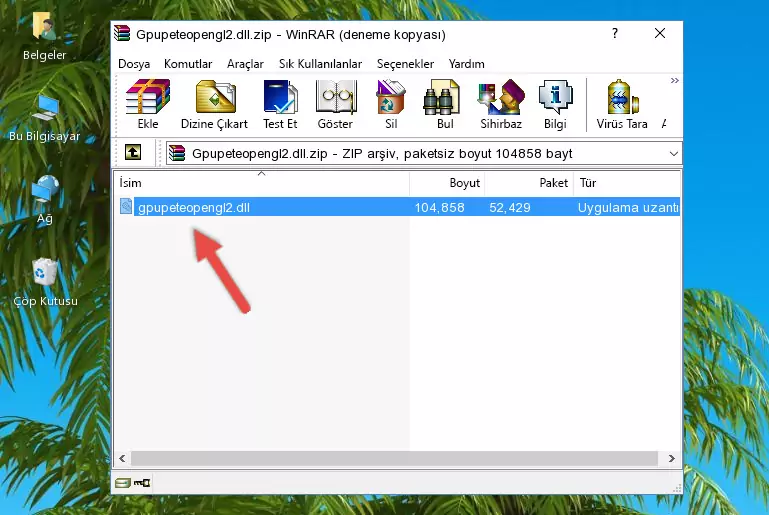Open the Seçenekler menu
Image resolution: width=769 pixels, height=515 pixels.
pyautogui.click(x=405, y=64)
